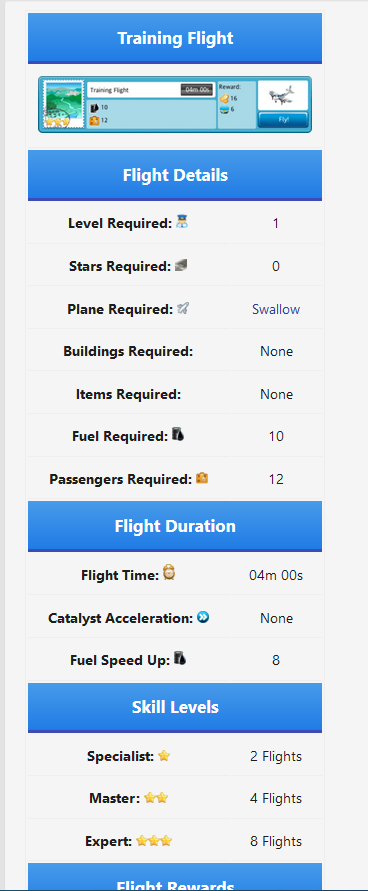Click the single star Specialist icon

(164, 756)
